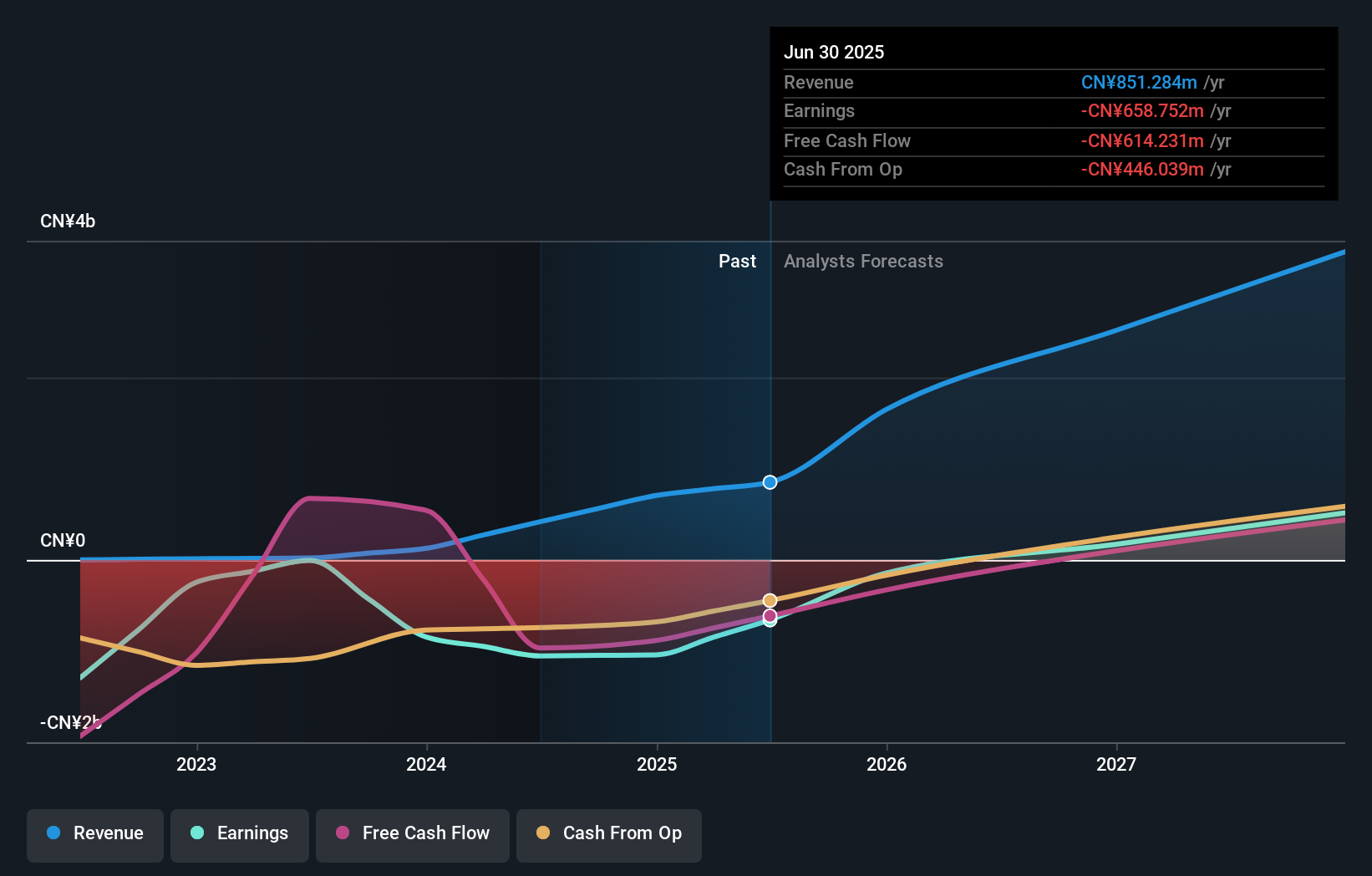Click the CN¥0 y-axis label

point(63,541)
